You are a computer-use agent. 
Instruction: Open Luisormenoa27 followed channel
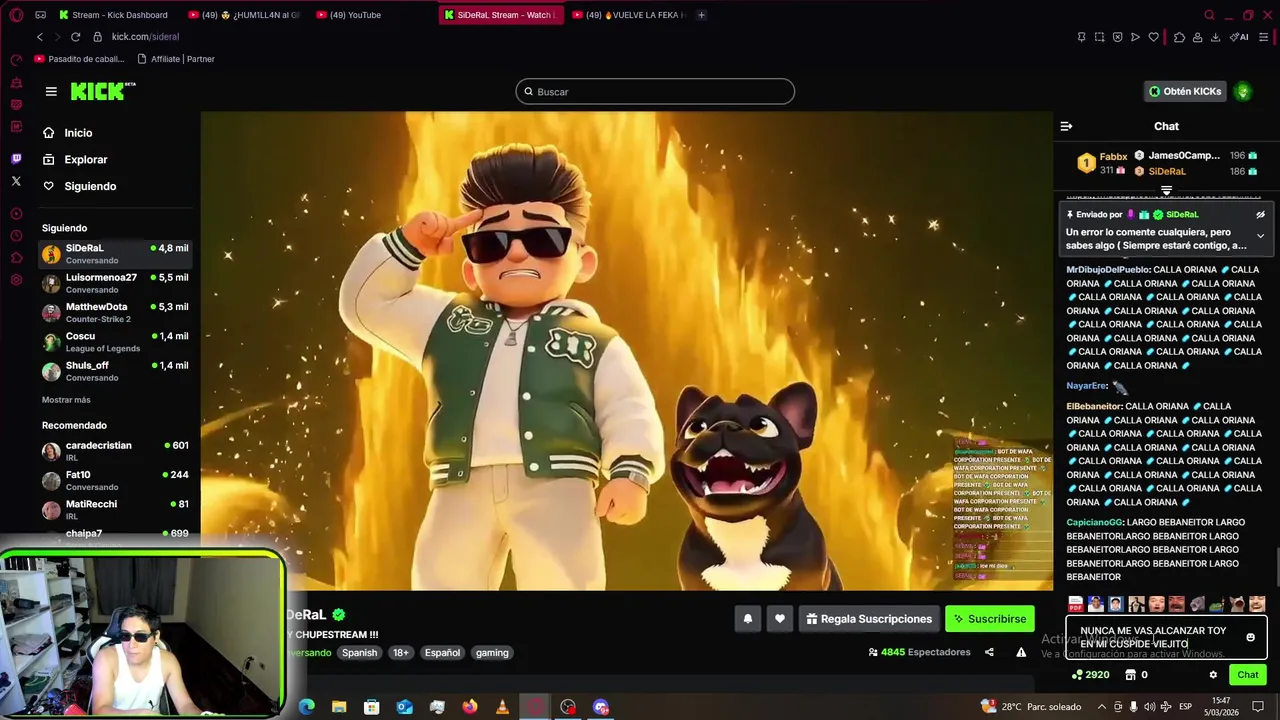point(116,283)
